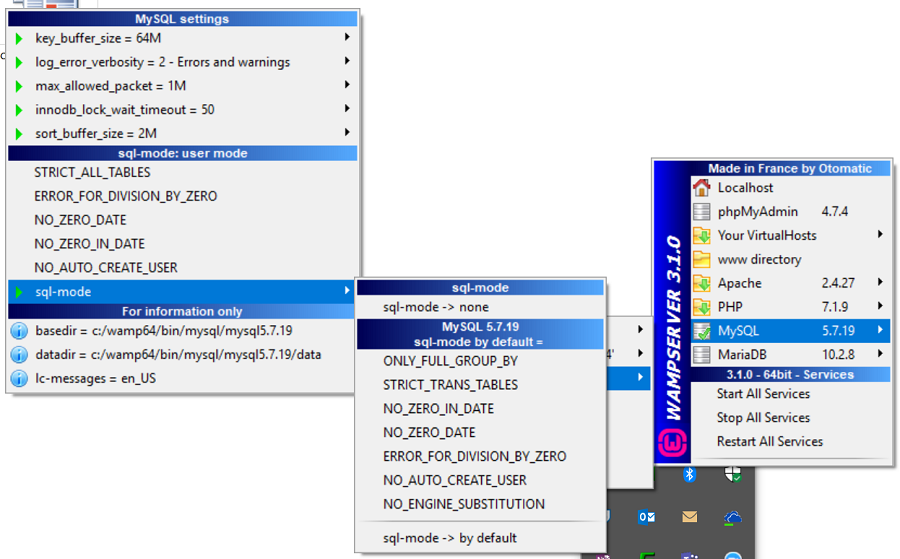Open the Localhost menu entry
900x559 pixels.
coord(790,188)
